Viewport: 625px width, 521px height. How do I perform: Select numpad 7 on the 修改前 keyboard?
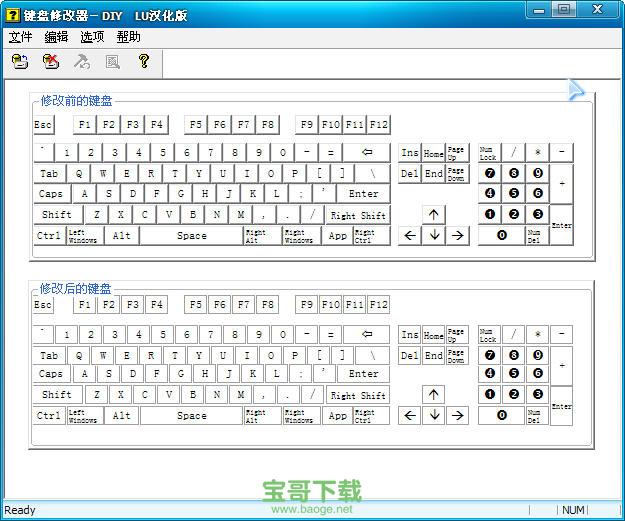tap(489, 173)
